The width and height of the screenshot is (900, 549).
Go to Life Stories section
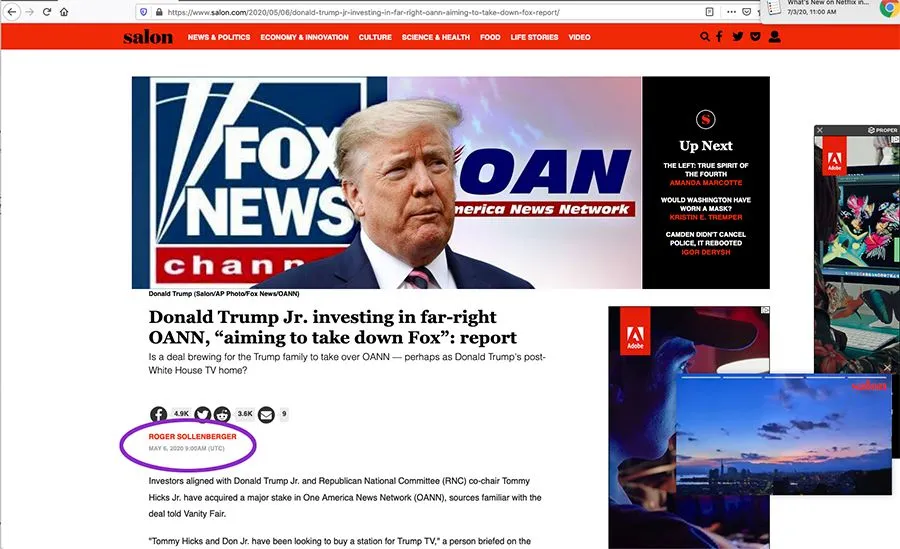click(534, 37)
